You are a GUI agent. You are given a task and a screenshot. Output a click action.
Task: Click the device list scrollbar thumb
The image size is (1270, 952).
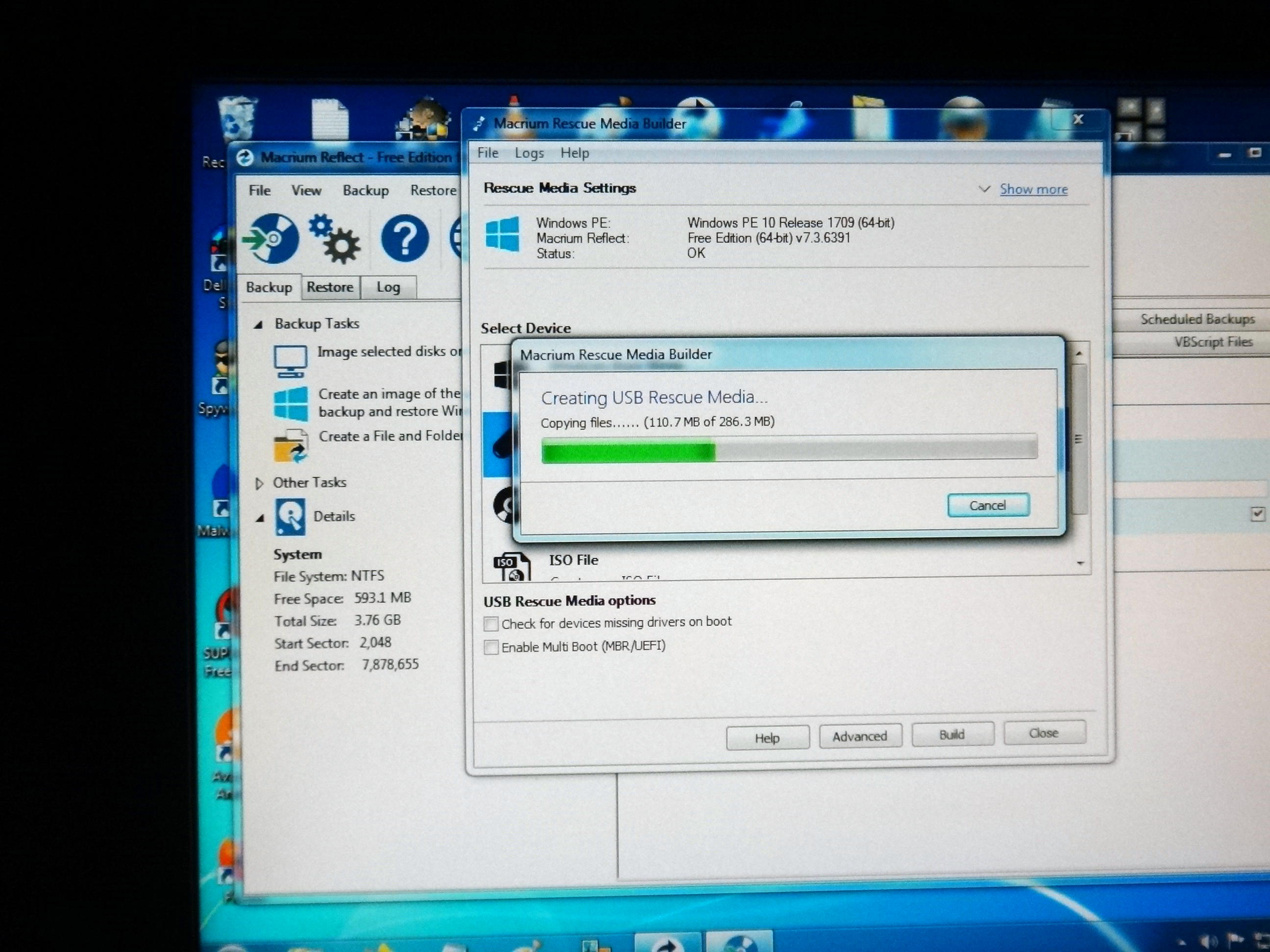[x=1079, y=439]
